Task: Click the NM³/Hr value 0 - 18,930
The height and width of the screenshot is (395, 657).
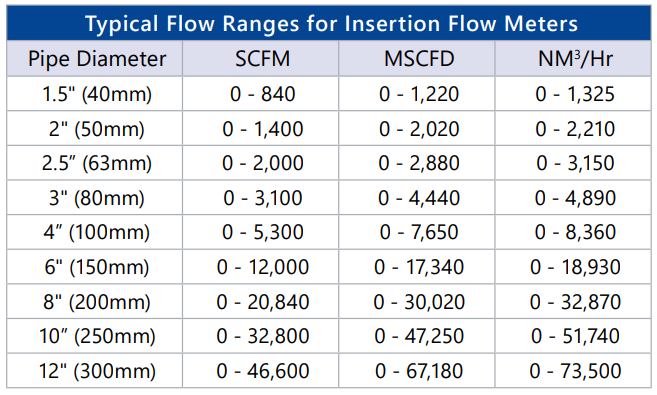Action: [x=575, y=267]
